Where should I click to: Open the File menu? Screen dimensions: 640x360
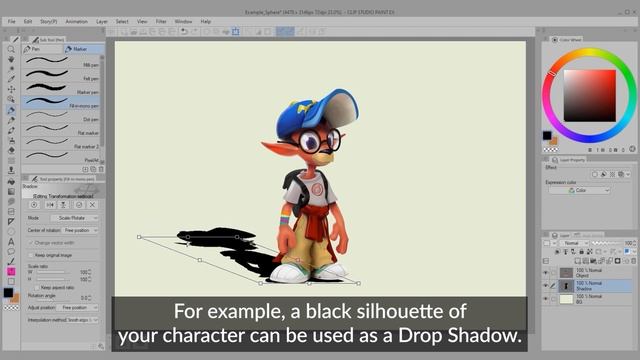click(11, 21)
